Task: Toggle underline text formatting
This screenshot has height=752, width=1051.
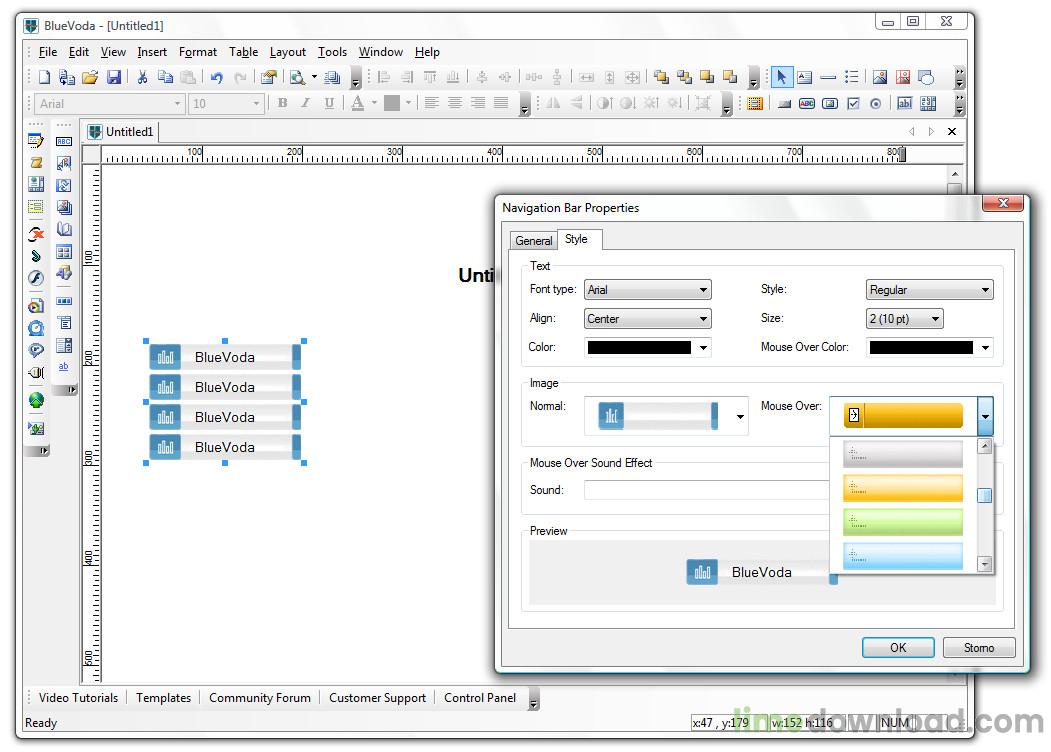Action: [326, 103]
